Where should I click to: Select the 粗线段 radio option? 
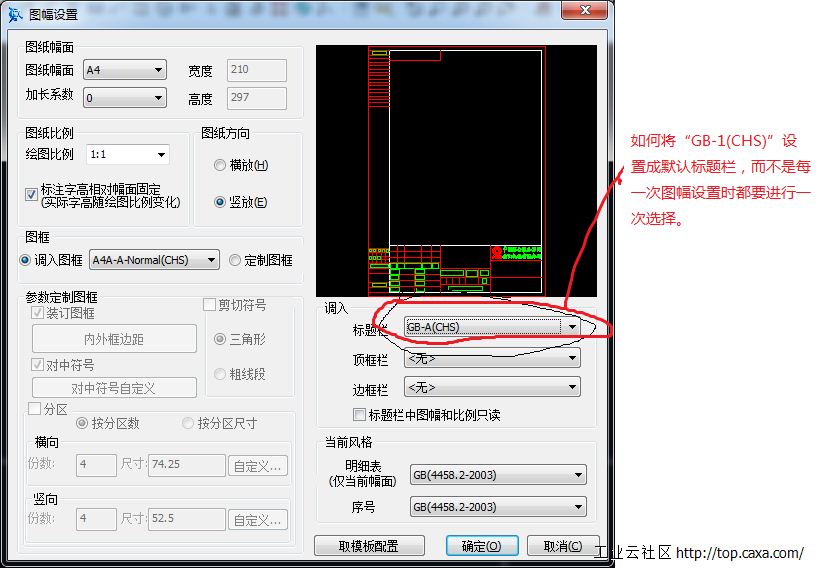220,374
